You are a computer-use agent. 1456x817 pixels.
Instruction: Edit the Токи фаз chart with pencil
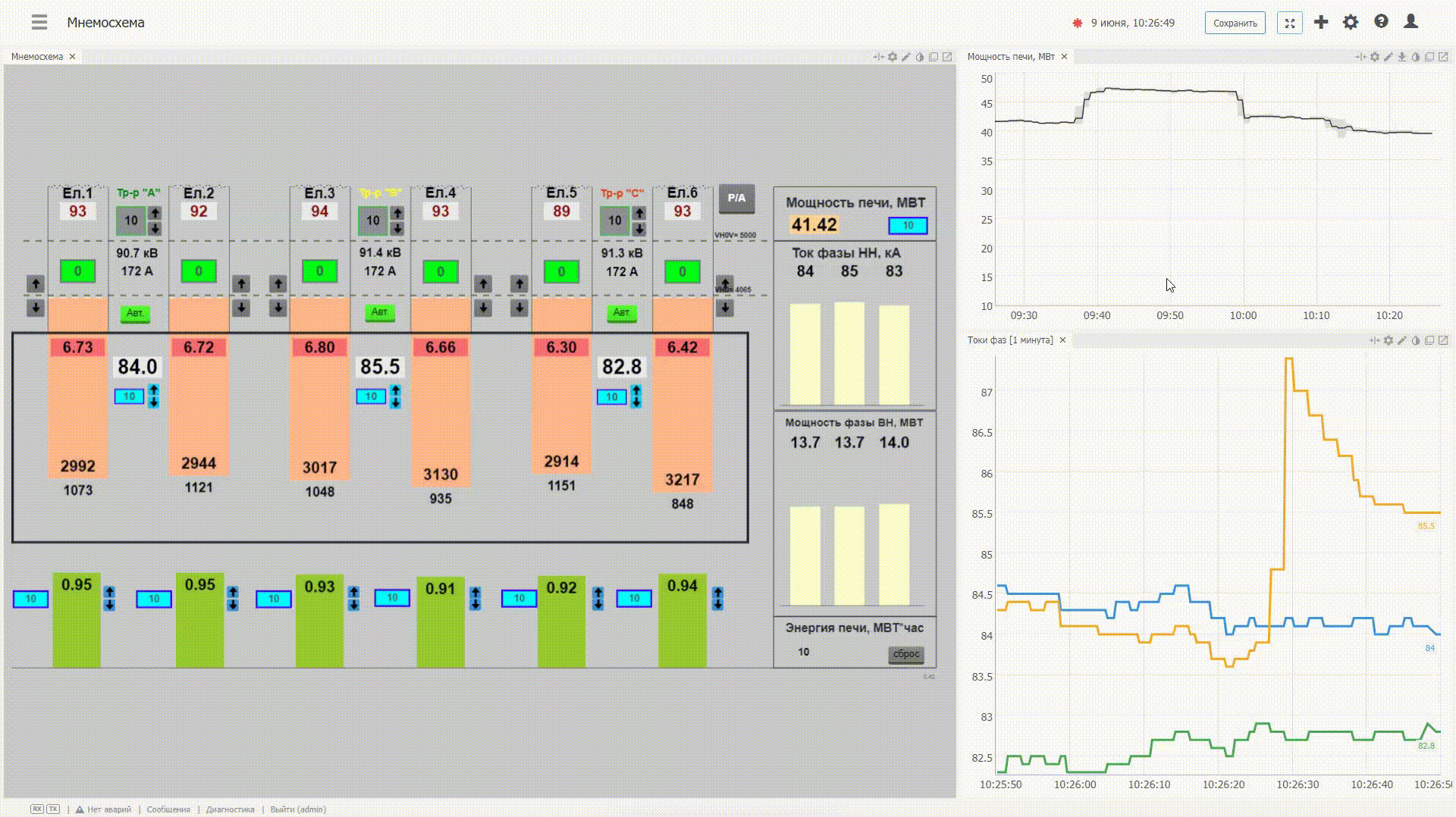[x=1402, y=340]
